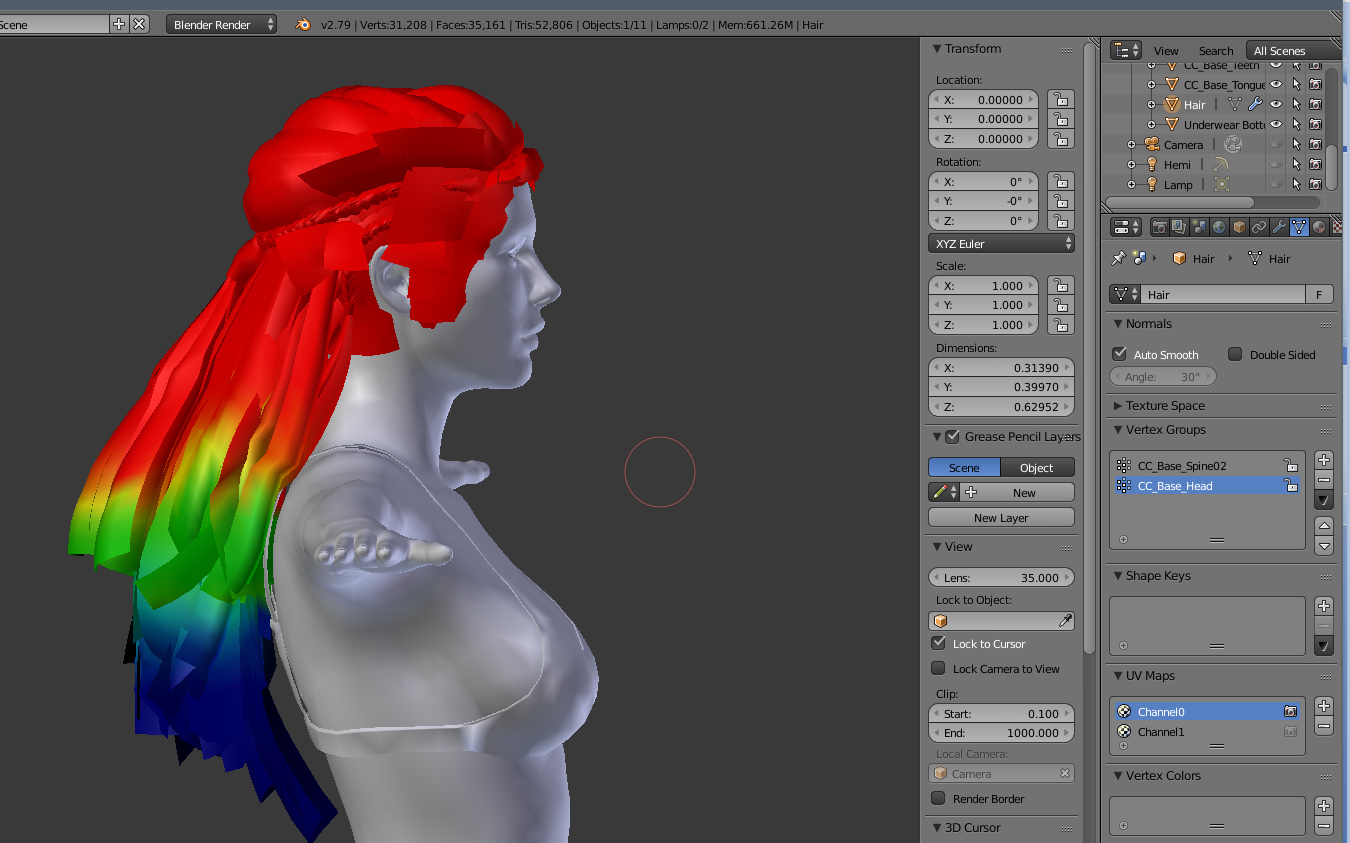Click the New Layer button
The image size is (1350, 843).
(x=1001, y=517)
